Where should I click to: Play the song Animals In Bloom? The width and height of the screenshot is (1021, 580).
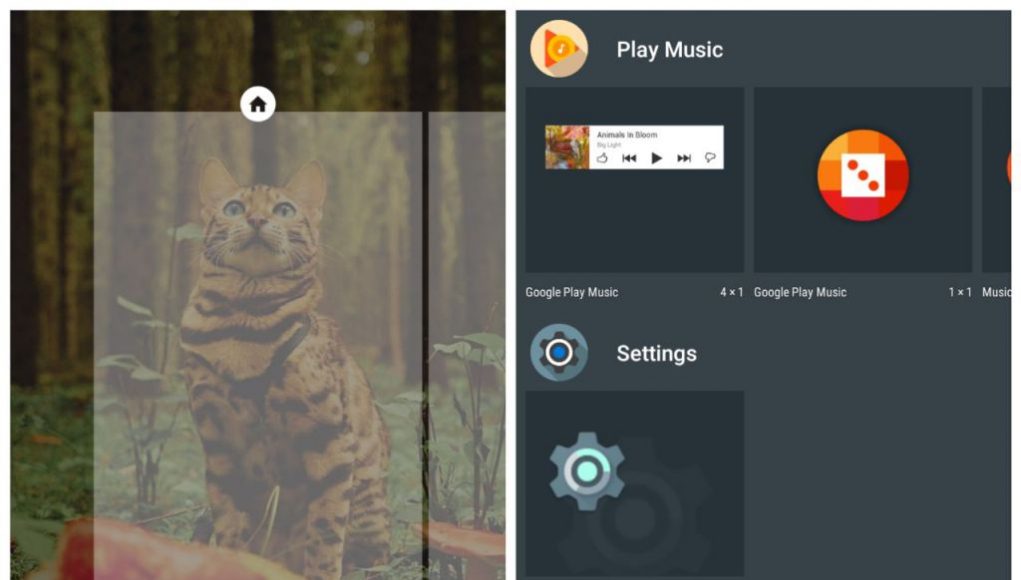[x=656, y=158]
